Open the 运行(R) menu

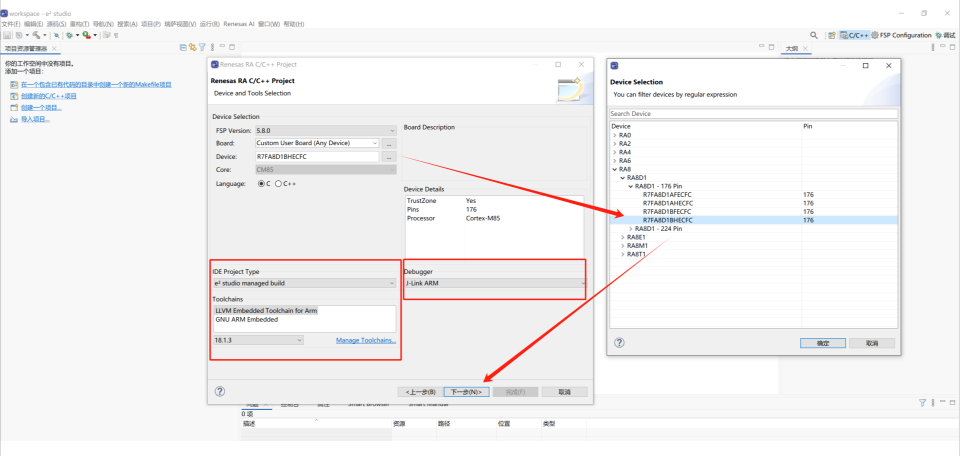point(209,24)
